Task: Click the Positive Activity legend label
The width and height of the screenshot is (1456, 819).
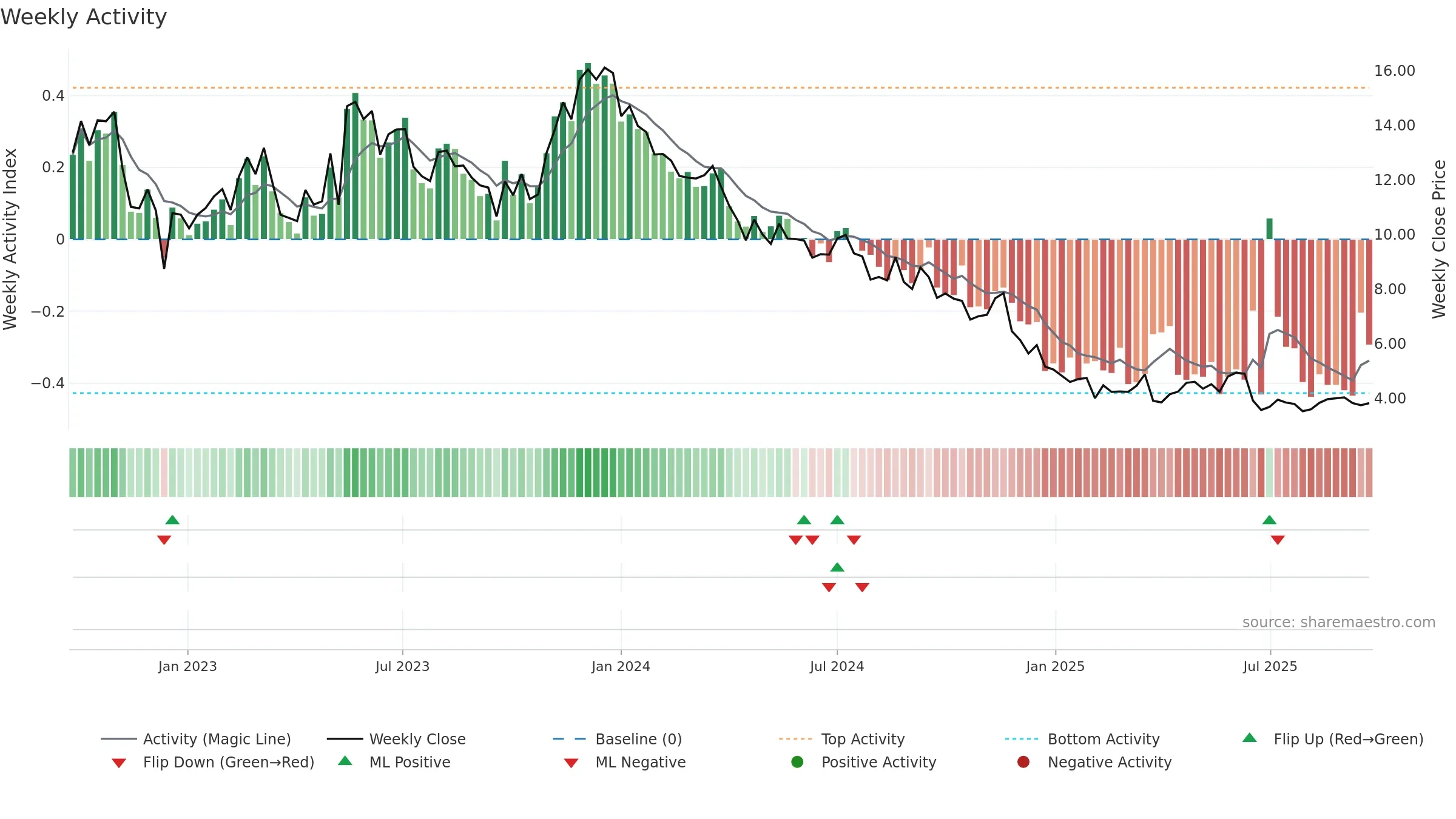Action: coord(878,762)
